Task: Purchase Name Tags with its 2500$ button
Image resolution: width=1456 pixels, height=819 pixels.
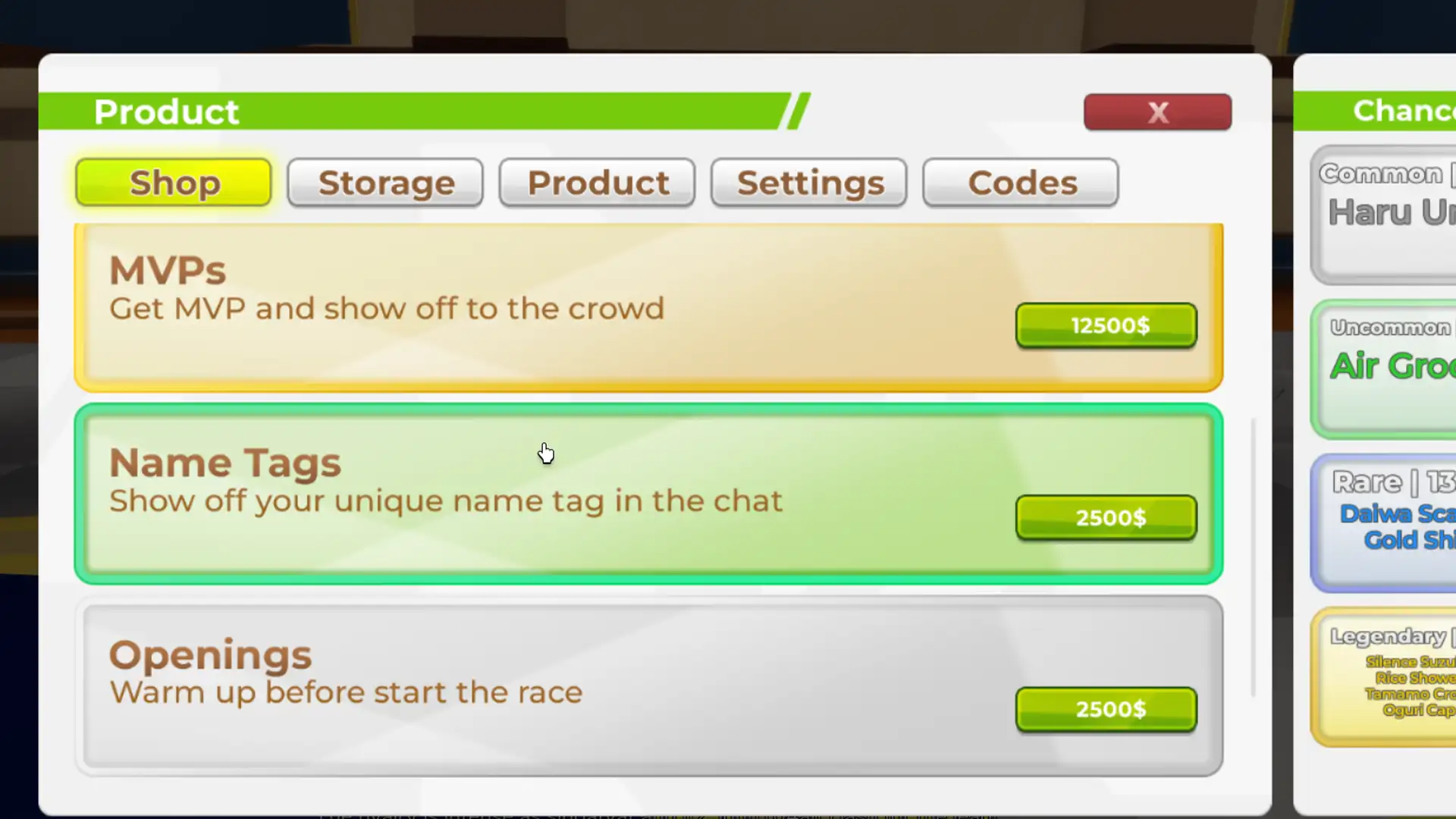Action: 1106,518
